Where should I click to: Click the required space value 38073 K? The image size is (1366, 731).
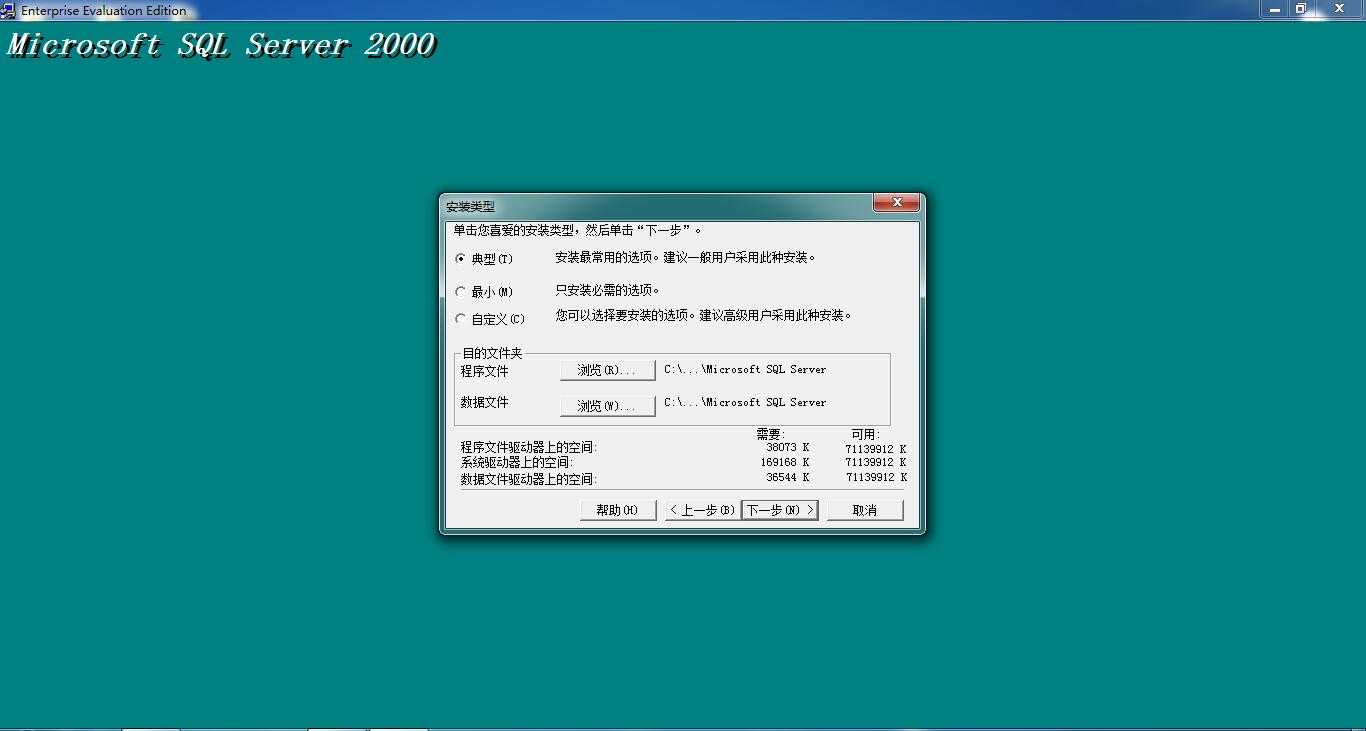tap(788, 447)
